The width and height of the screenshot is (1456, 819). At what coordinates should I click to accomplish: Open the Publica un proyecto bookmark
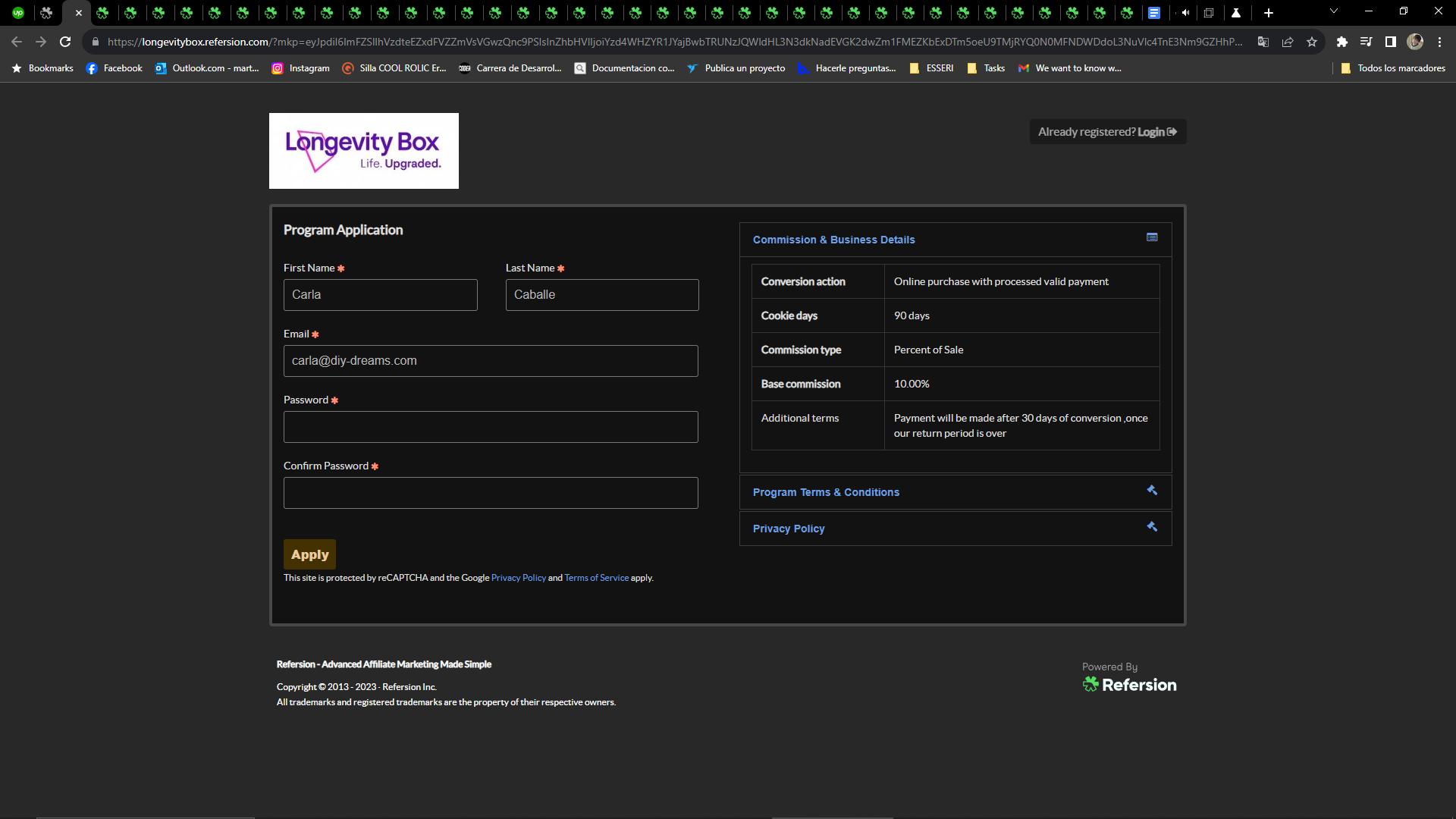coord(736,68)
